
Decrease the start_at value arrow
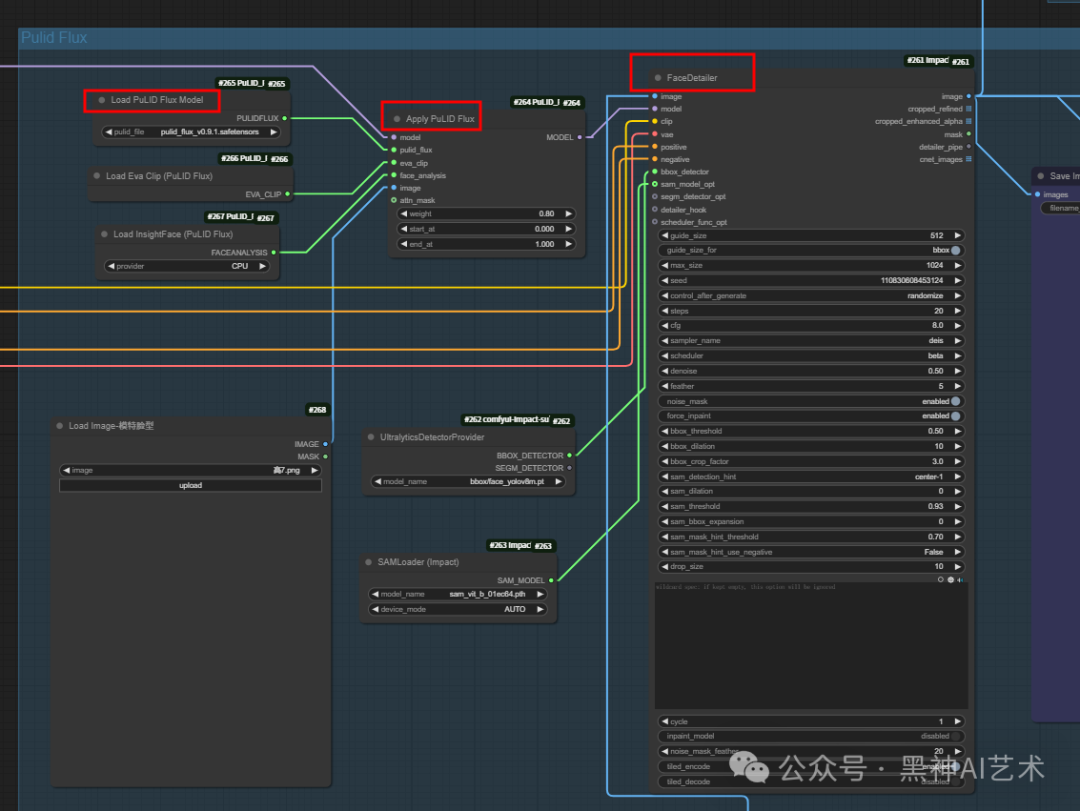click(404, 229)
